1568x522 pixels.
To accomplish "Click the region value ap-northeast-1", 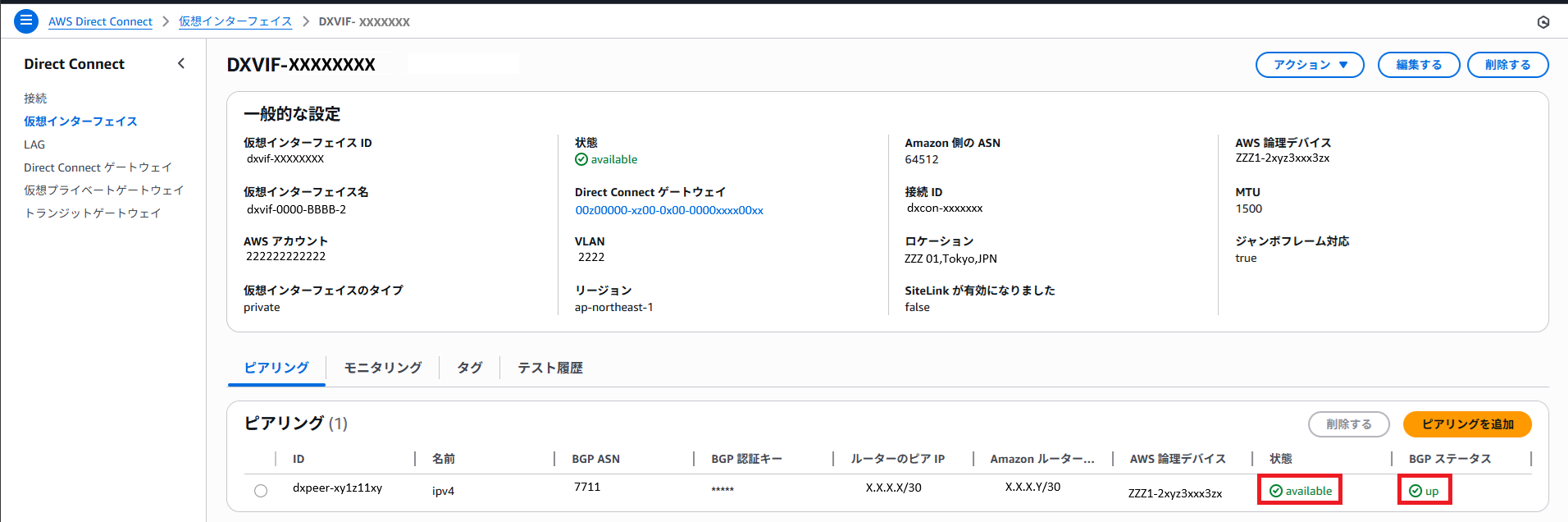I will [x=614, y=307].
